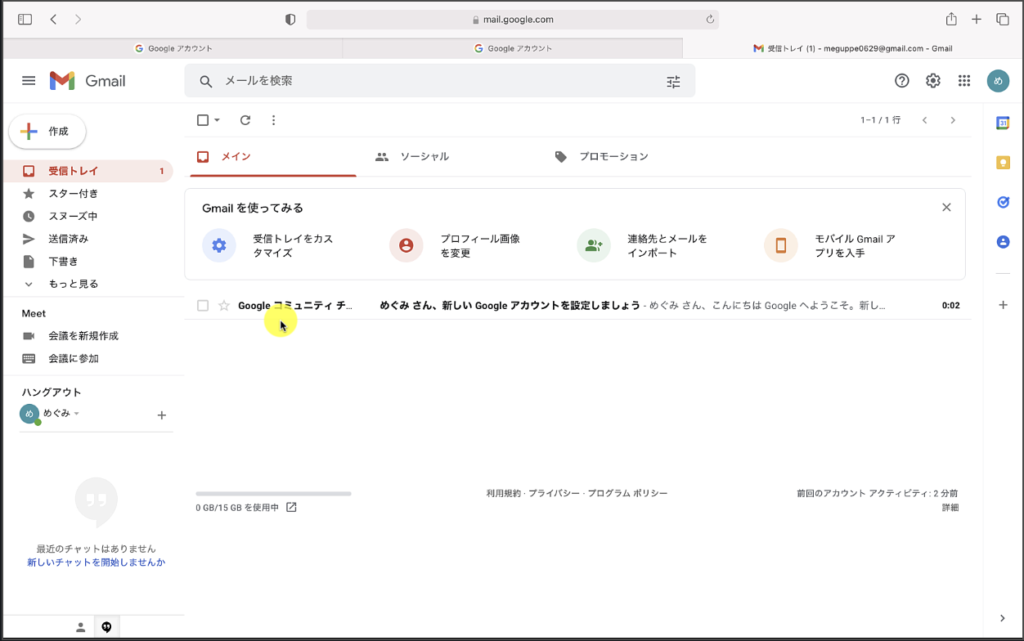The width and height of the screenshot is (1024, 641).
Task: Click 会議を新規作成 in Meet
Action: point(83,336)
